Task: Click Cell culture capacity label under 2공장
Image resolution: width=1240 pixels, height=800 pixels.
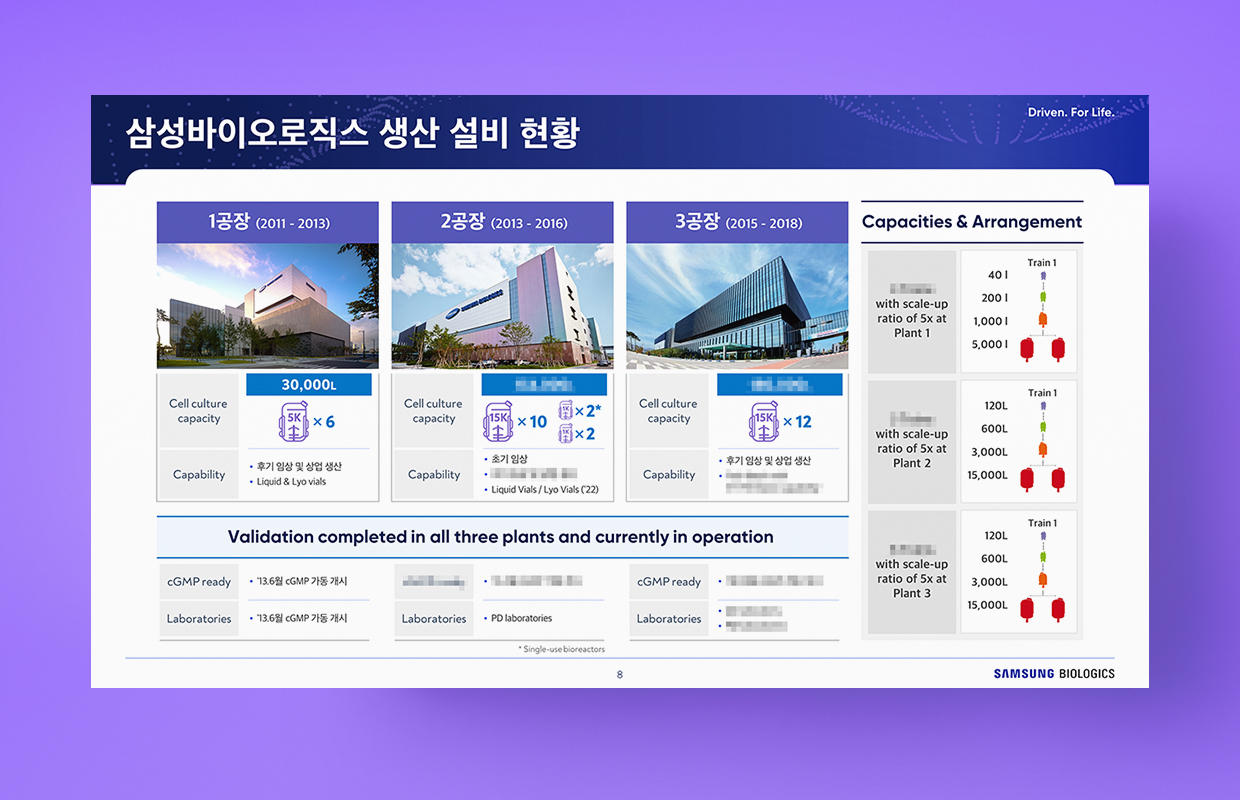Action: (434, 411)
